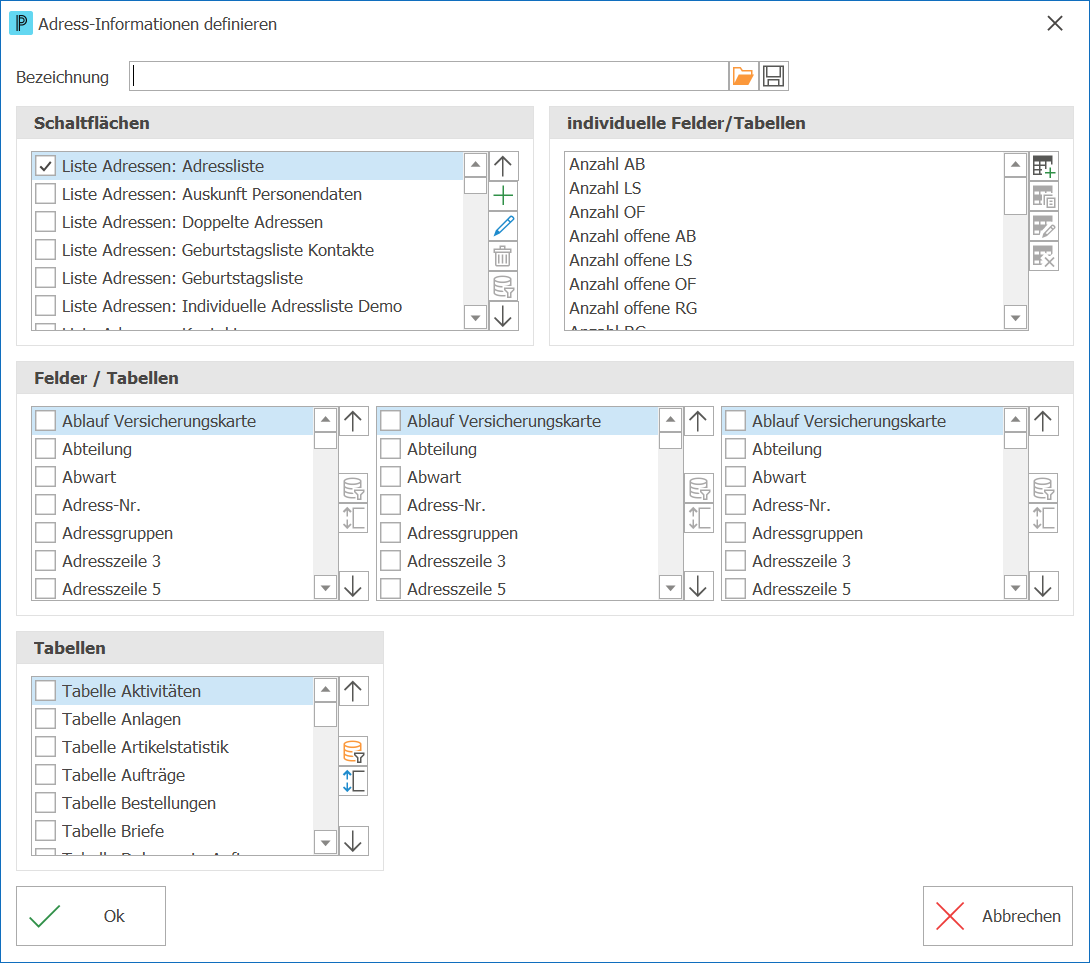Save definition with floppy disk icon

773,76
